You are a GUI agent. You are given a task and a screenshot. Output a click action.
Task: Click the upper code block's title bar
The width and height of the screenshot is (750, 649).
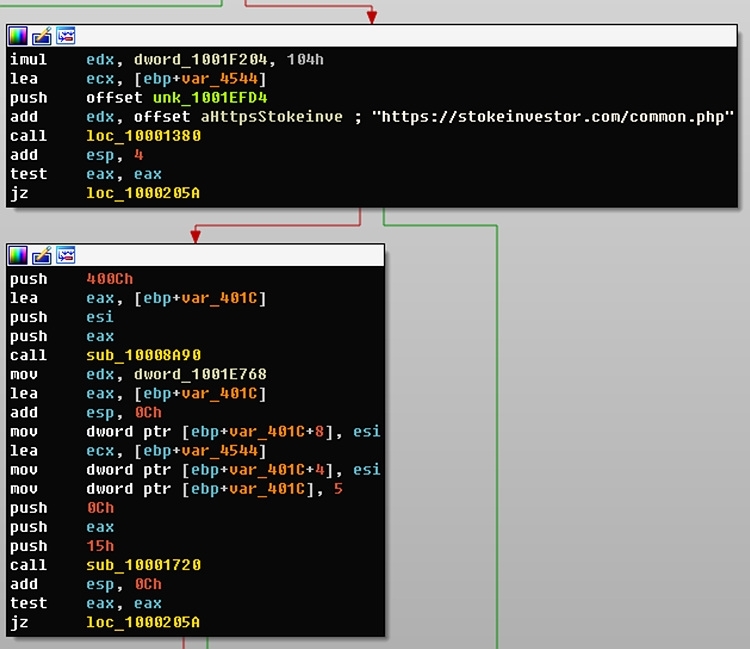point(372,36)
